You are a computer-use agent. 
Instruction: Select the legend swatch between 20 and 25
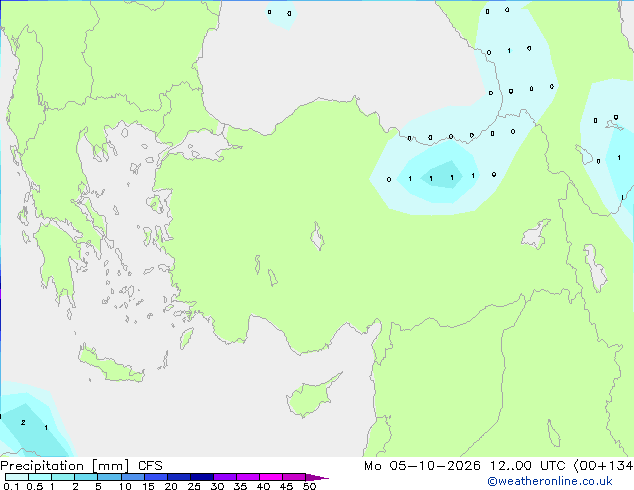tap(178, 477)
